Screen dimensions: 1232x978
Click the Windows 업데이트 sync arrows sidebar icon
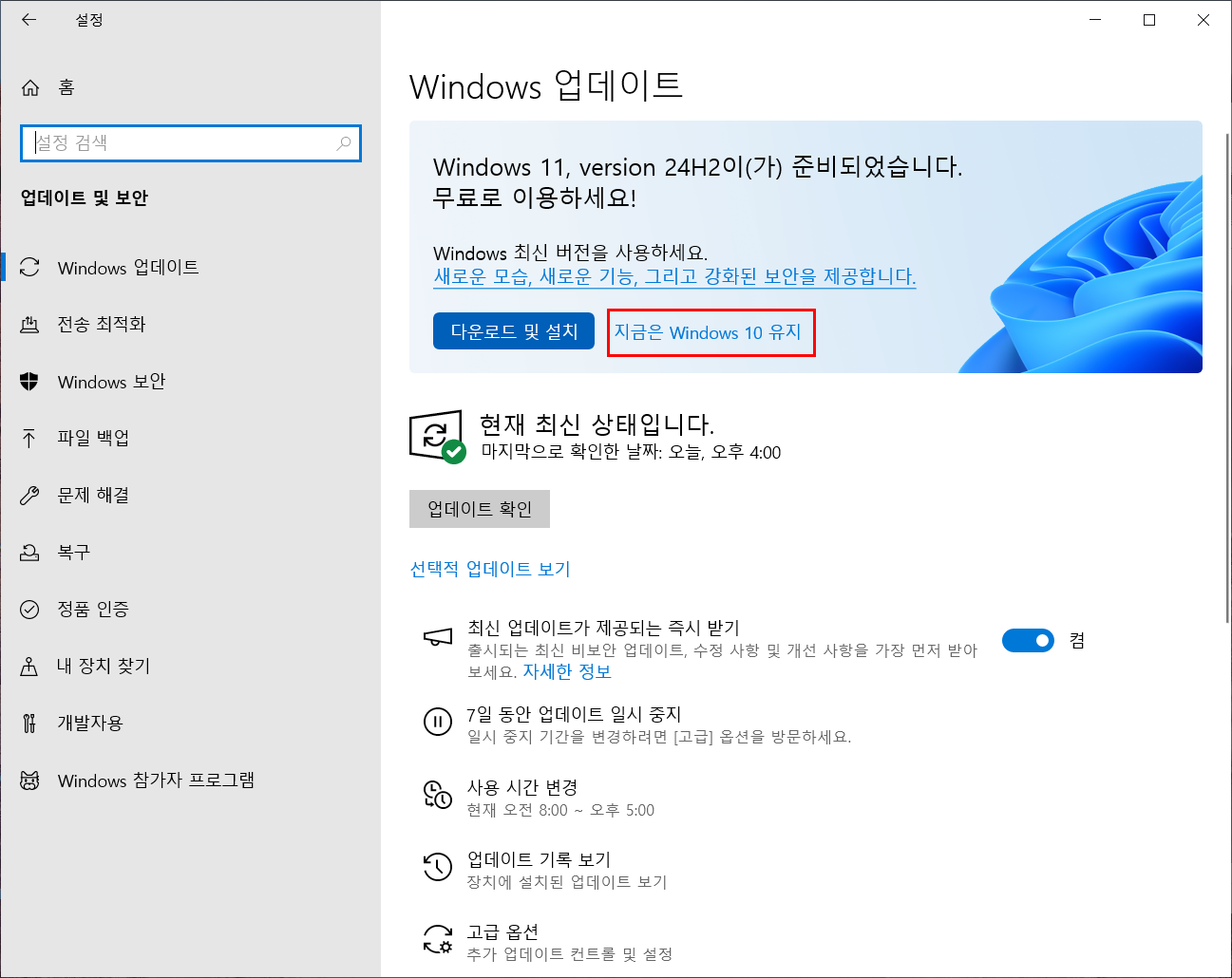tap(29, 268)
